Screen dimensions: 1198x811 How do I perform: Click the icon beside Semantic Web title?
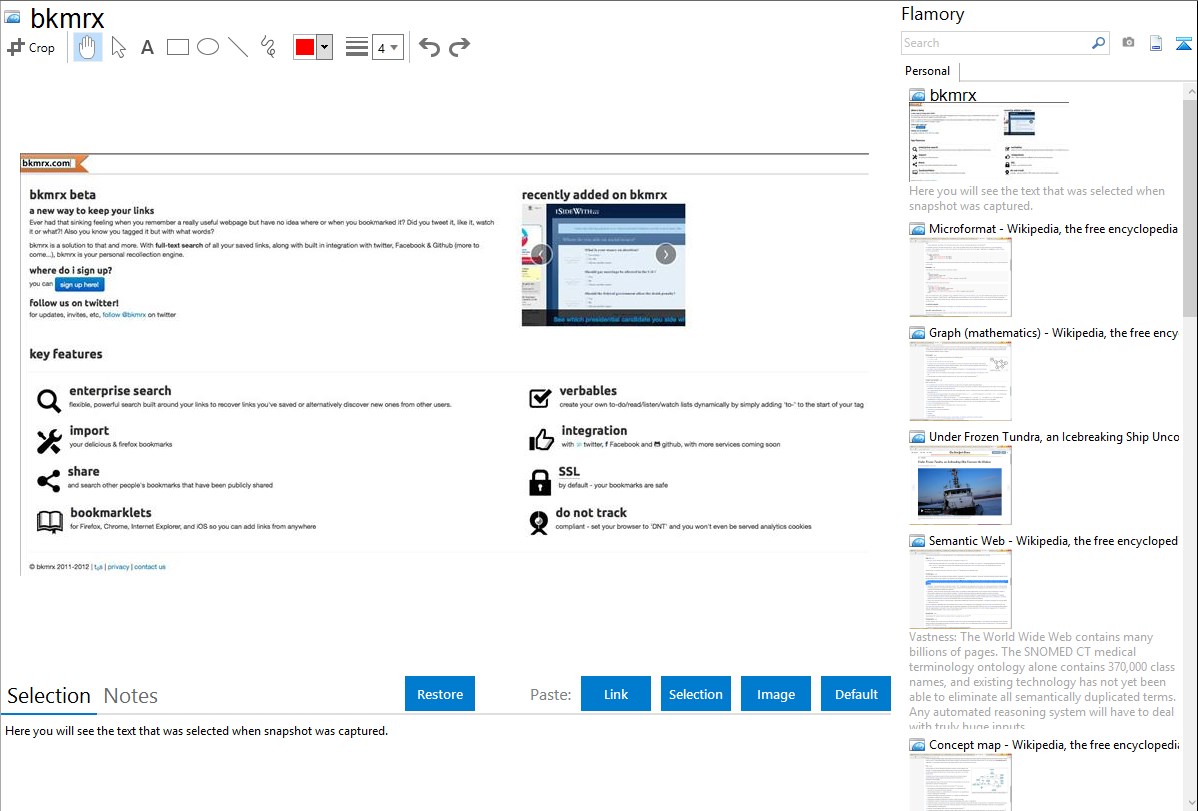coord(917,541)
